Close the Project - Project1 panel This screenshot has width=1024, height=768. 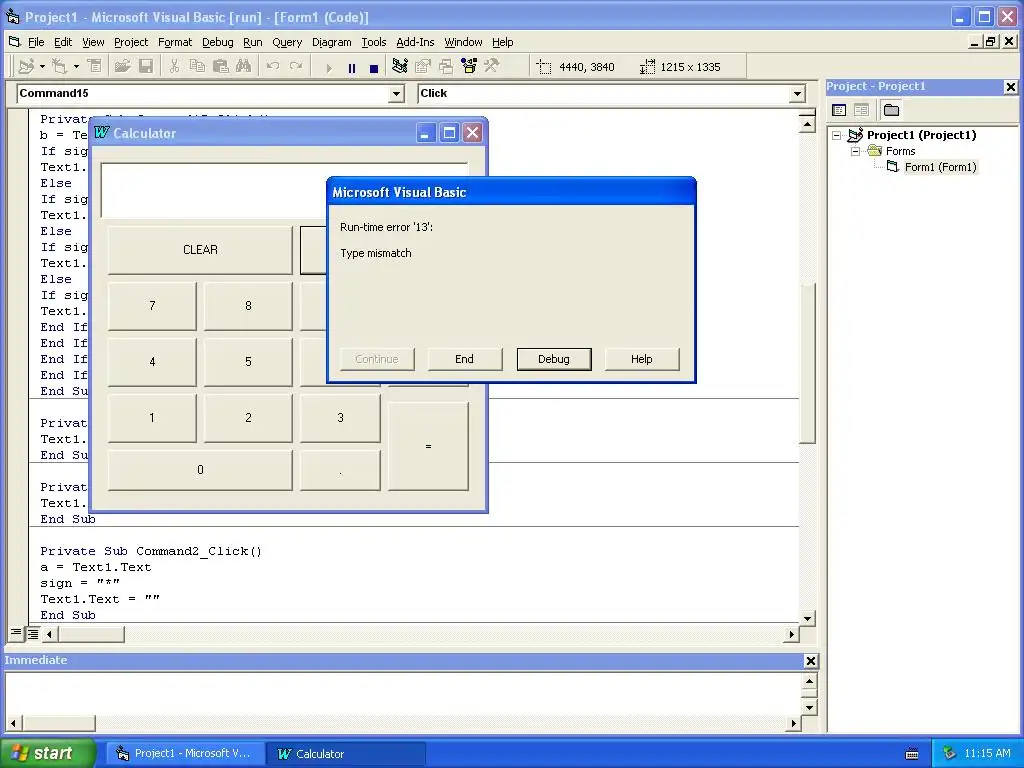pos(1010,87)
